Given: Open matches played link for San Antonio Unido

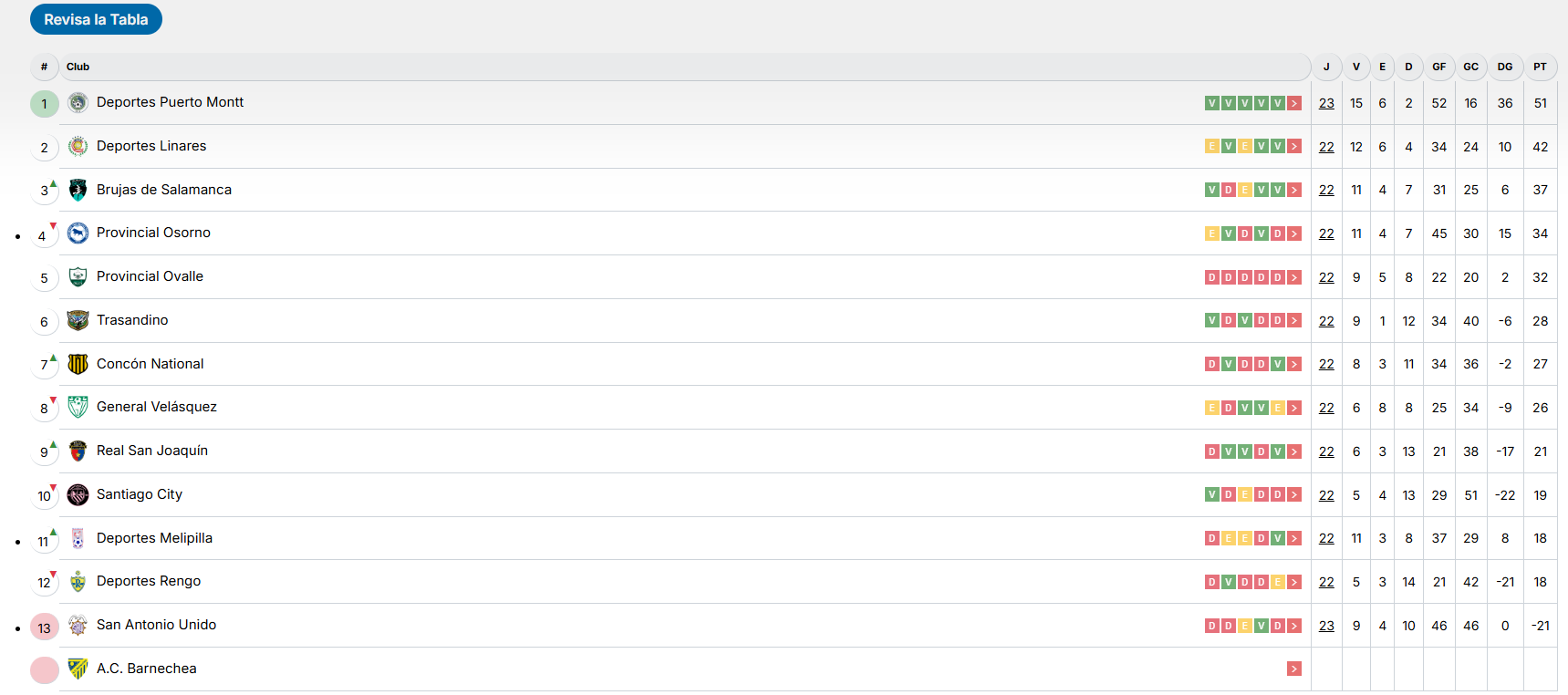Looking at the screenshot, I should (1326, 626).
